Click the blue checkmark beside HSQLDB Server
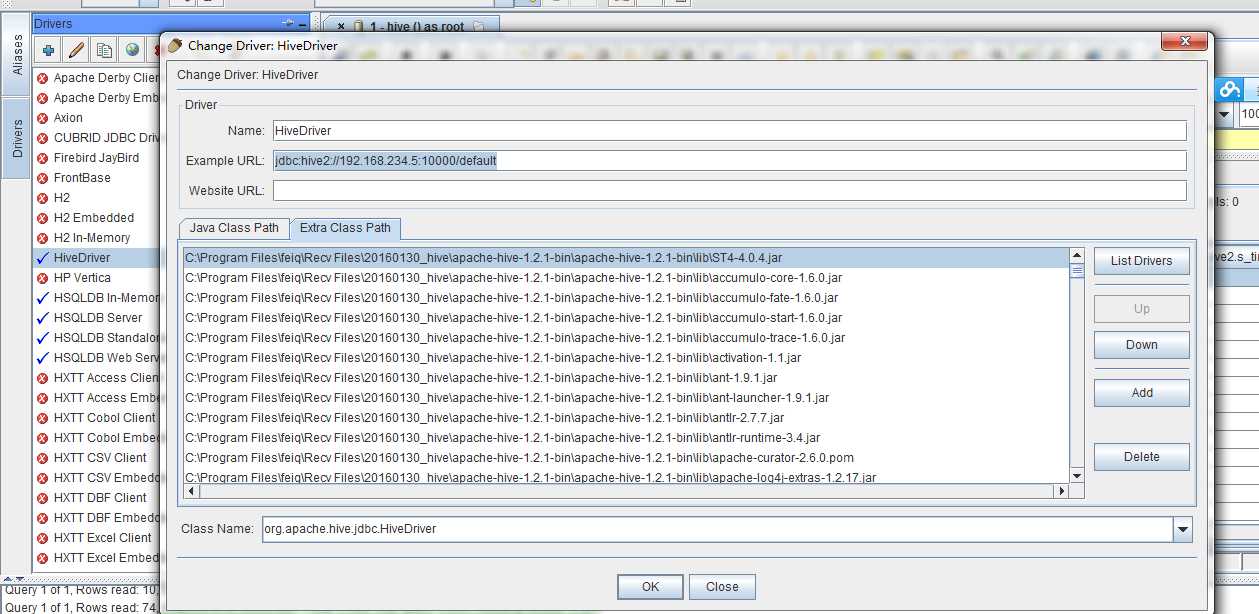The image size is (1259, 614). tap(43, 318)
